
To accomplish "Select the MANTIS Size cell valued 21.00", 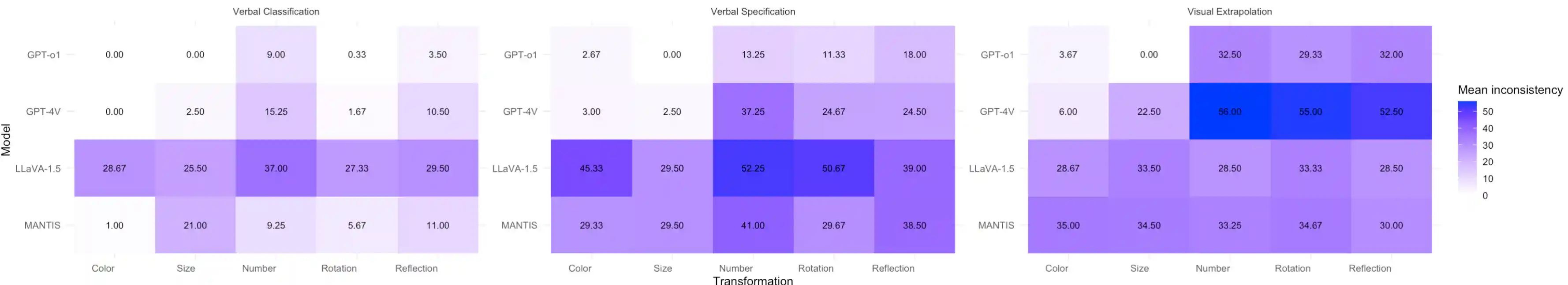I will [195, 225].
